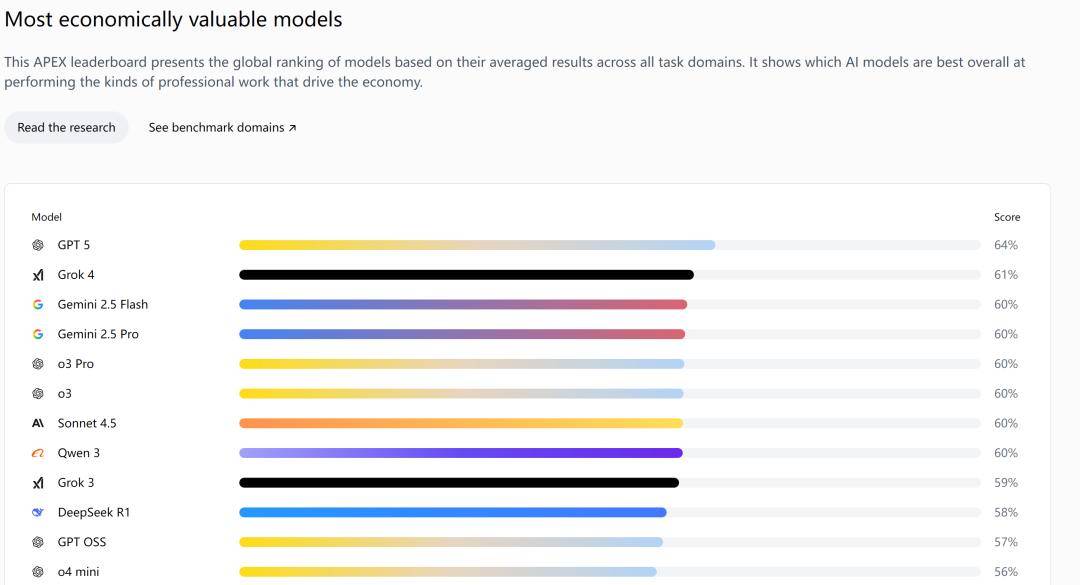Click the DeepSeek whale logo icon
1080x585 pixels.
pyautogui.click(x=38, y=513)
